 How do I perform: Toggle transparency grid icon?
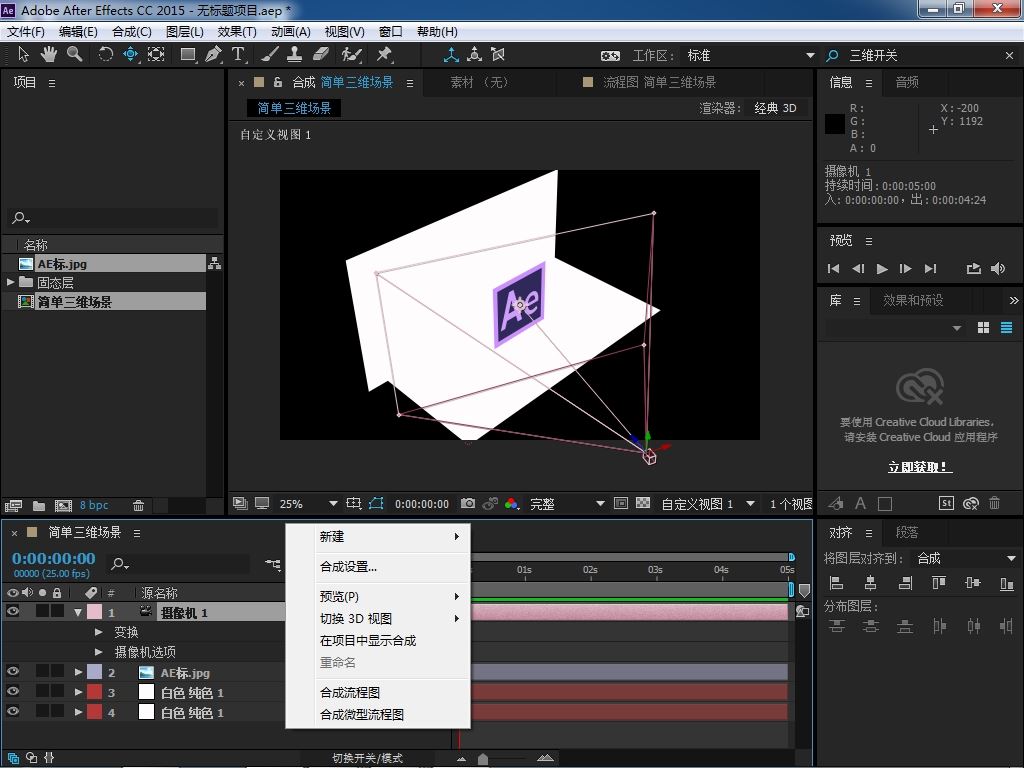[x=643, y=503]
